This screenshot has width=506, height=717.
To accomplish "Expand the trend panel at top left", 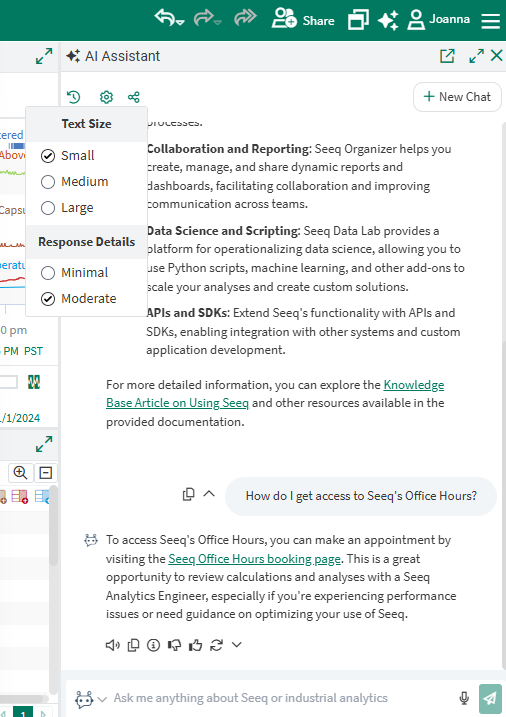I will tap(44, 56).
